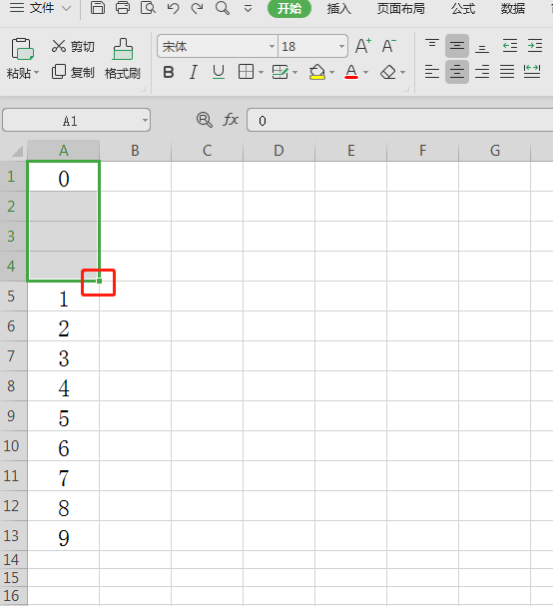Screen dimensions: 554x607
Task: Increase font size with A+ icon
Action: [363, 46]
